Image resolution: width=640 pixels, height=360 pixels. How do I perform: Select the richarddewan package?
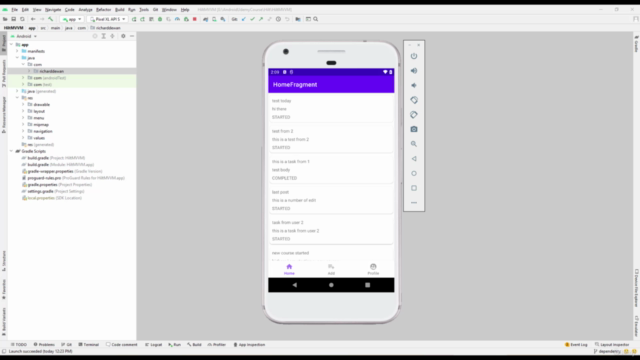point(51,71)
